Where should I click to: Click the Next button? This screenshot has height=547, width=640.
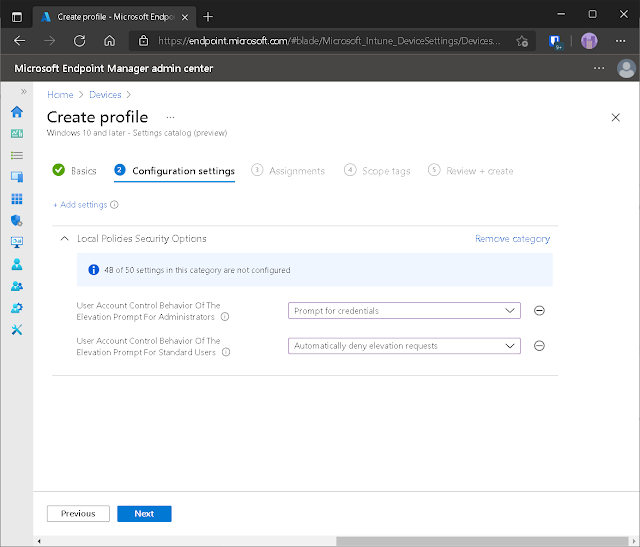point(144,514)
